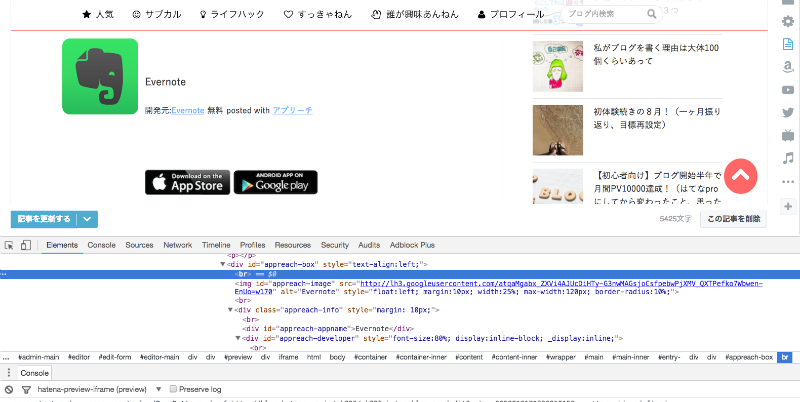Switch to the Console tab
This screenshot has height=402, width=800.
pyautogui.click(x=102, y=245)
